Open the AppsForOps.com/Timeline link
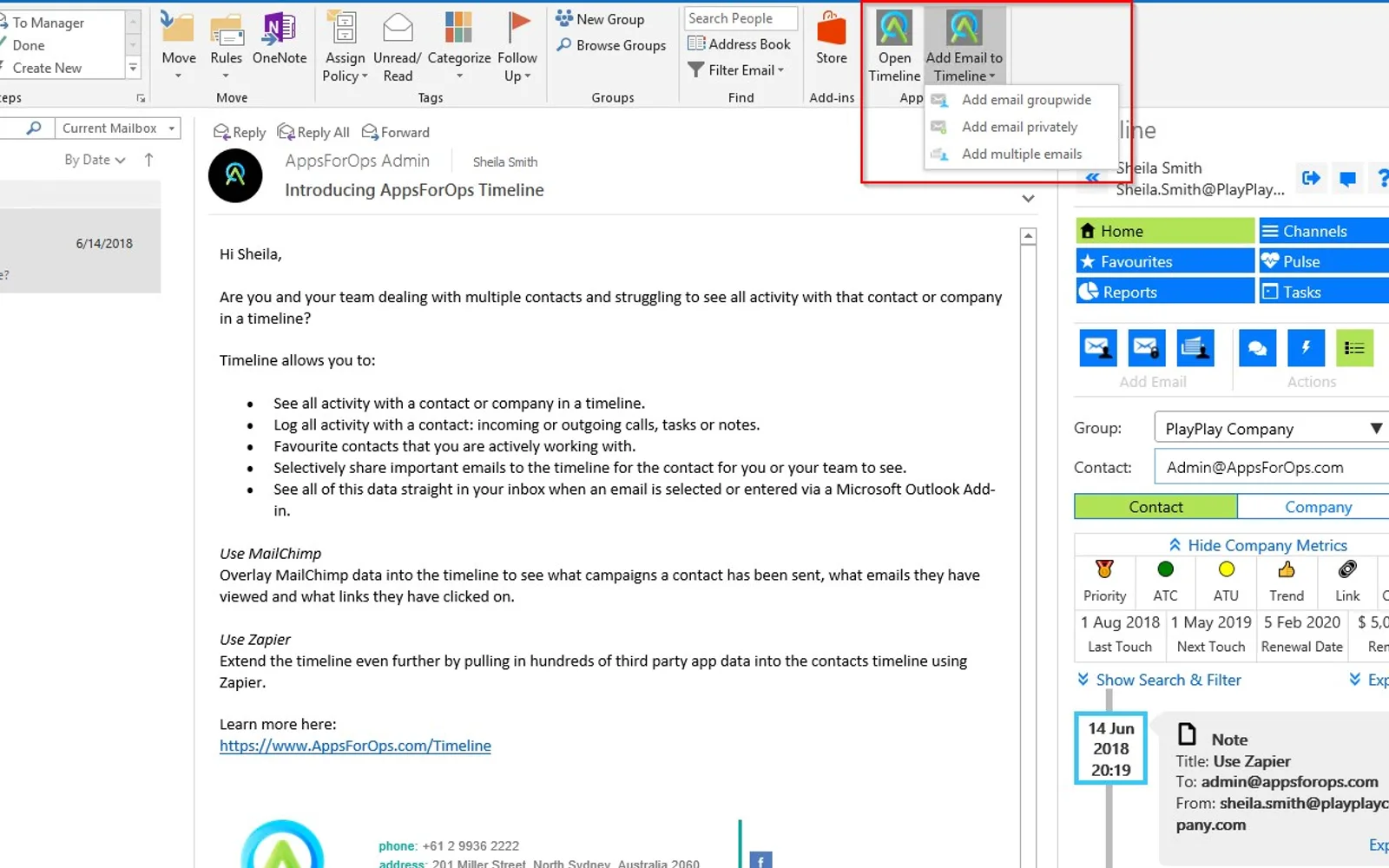This screenshot has width=1389, height=868. pyautogui.click(x=355, y=746)
